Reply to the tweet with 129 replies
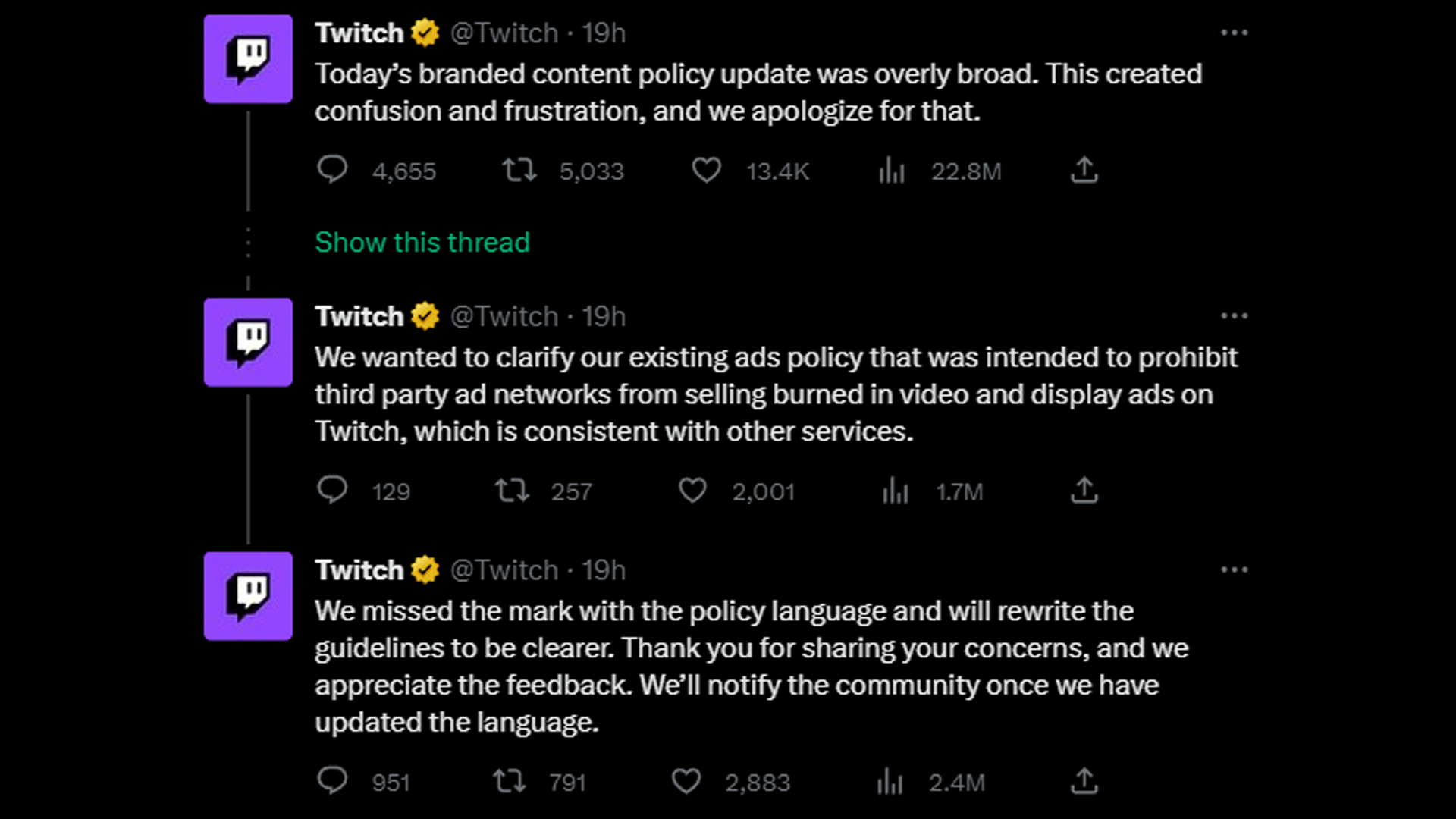 pyautogui.click(x=332, y=491)
